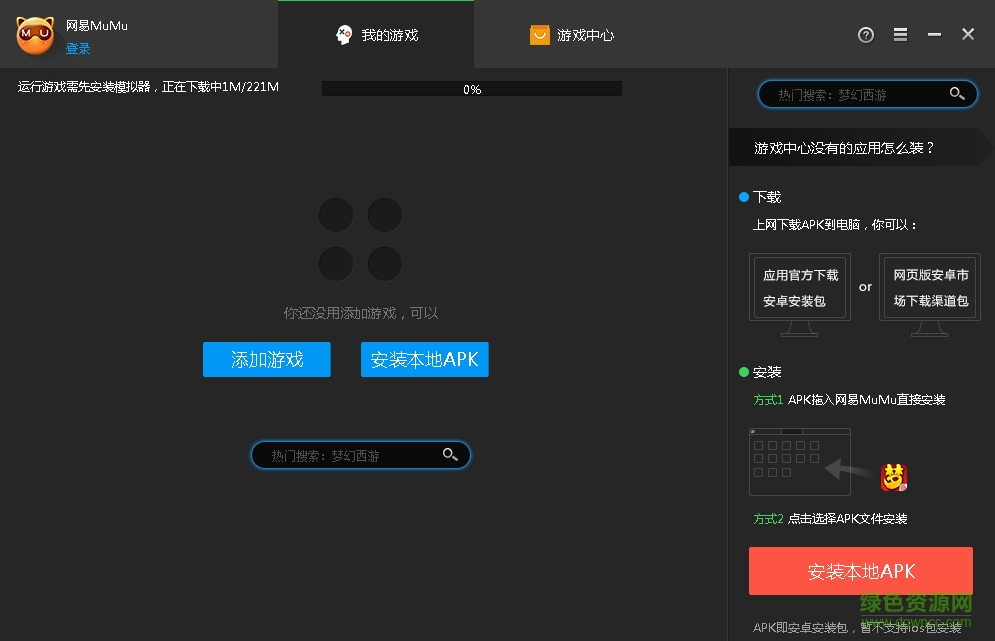The height and width of the screenshot is (641, 995).
Task: Click the blue 安装本地APK button
Action: pos(424,360)
